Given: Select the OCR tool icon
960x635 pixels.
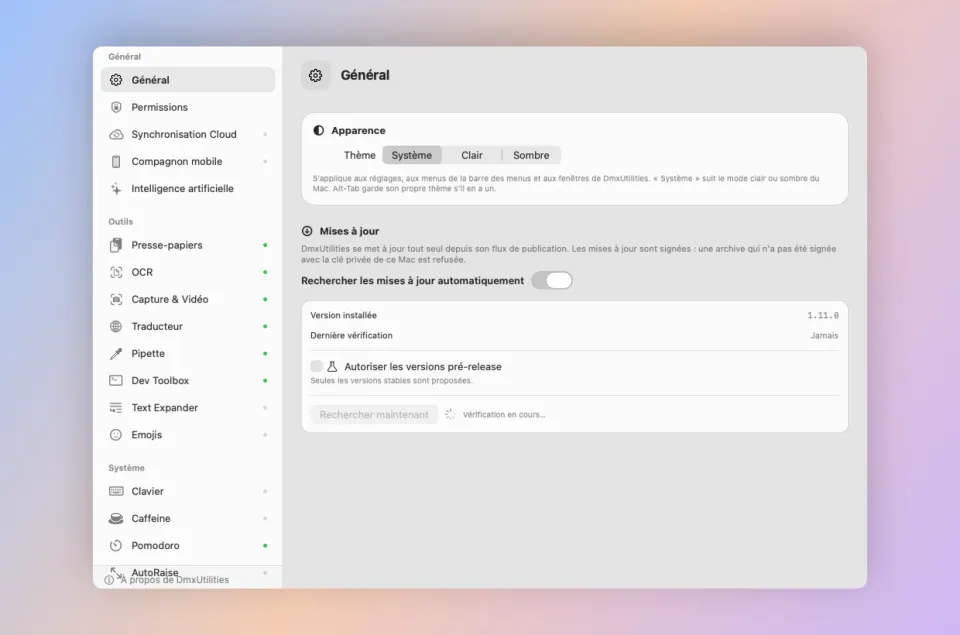Looking at the screenshot, I should click(116, 272).
